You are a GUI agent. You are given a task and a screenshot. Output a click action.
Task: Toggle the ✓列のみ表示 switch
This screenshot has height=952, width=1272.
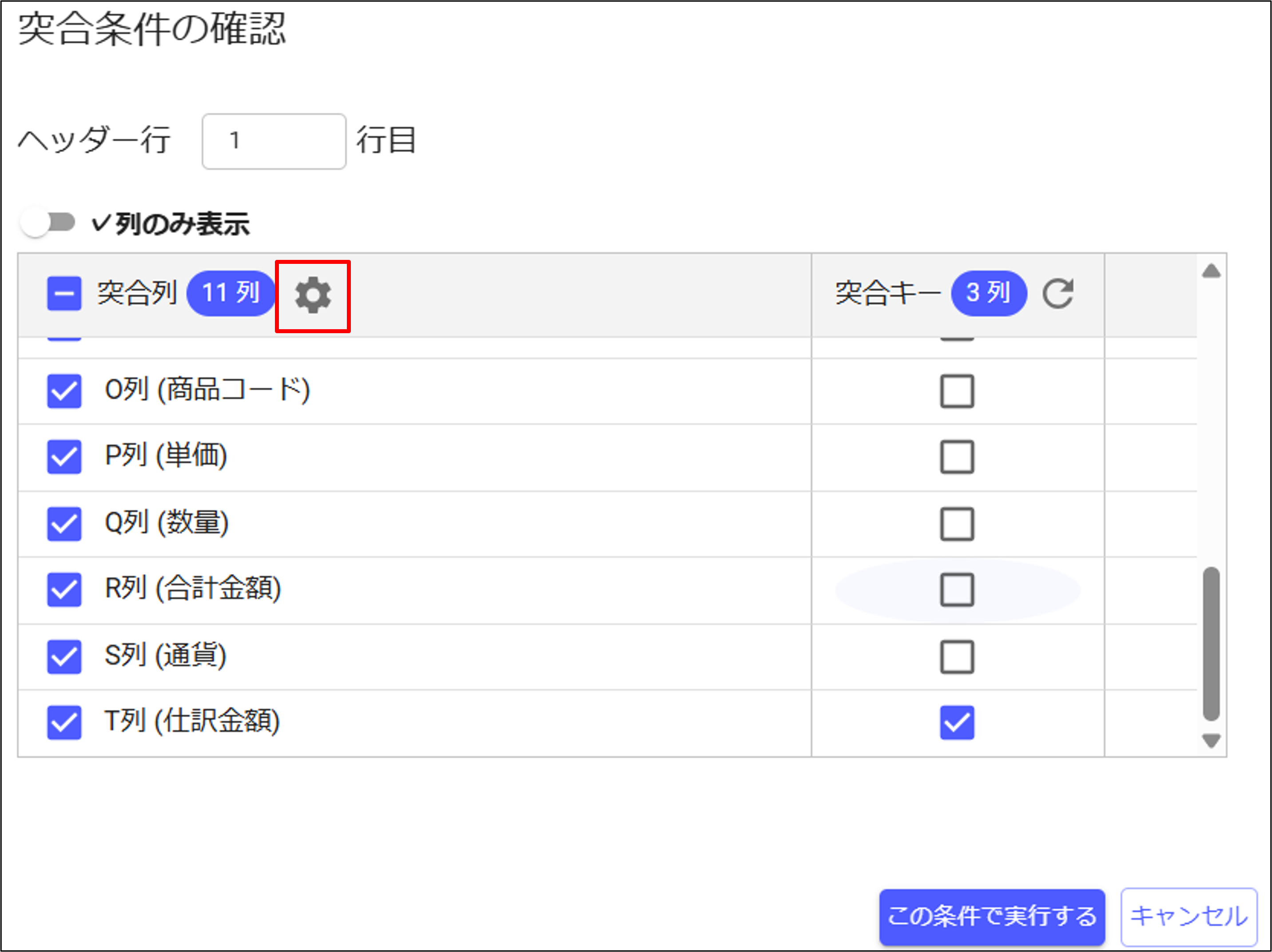(47, 223)
